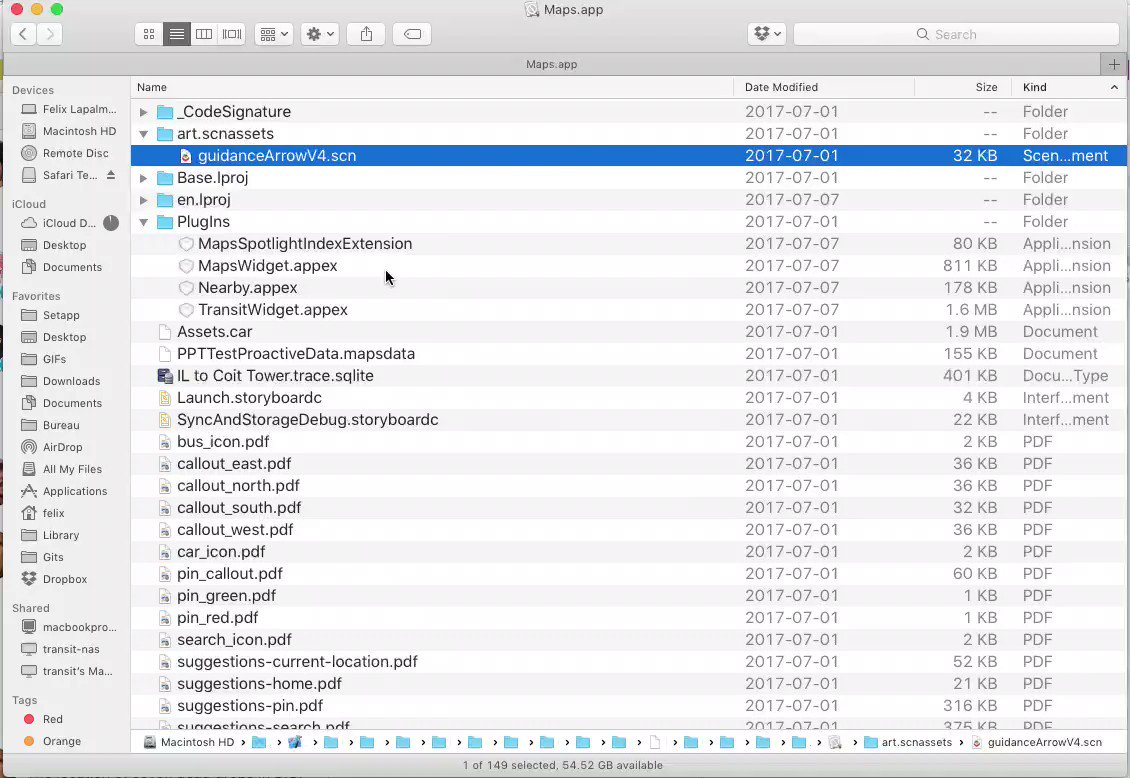The height and width of the screenshot is (778, 1130).
Task: Select the Maps.app tab
Action: click(x=551, y=64)
